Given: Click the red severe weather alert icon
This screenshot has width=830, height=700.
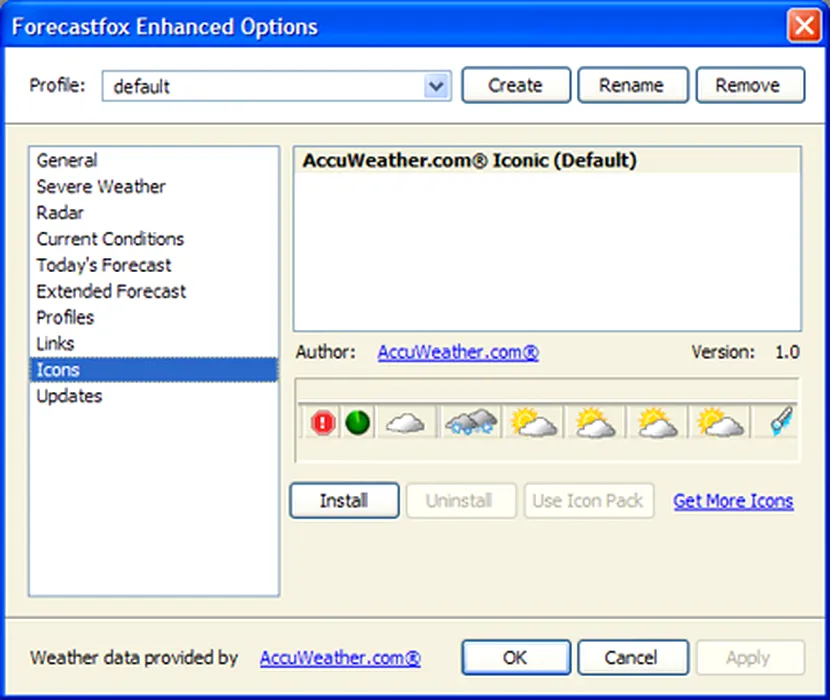Looking at the screenshot, I should tap(323, 423).
